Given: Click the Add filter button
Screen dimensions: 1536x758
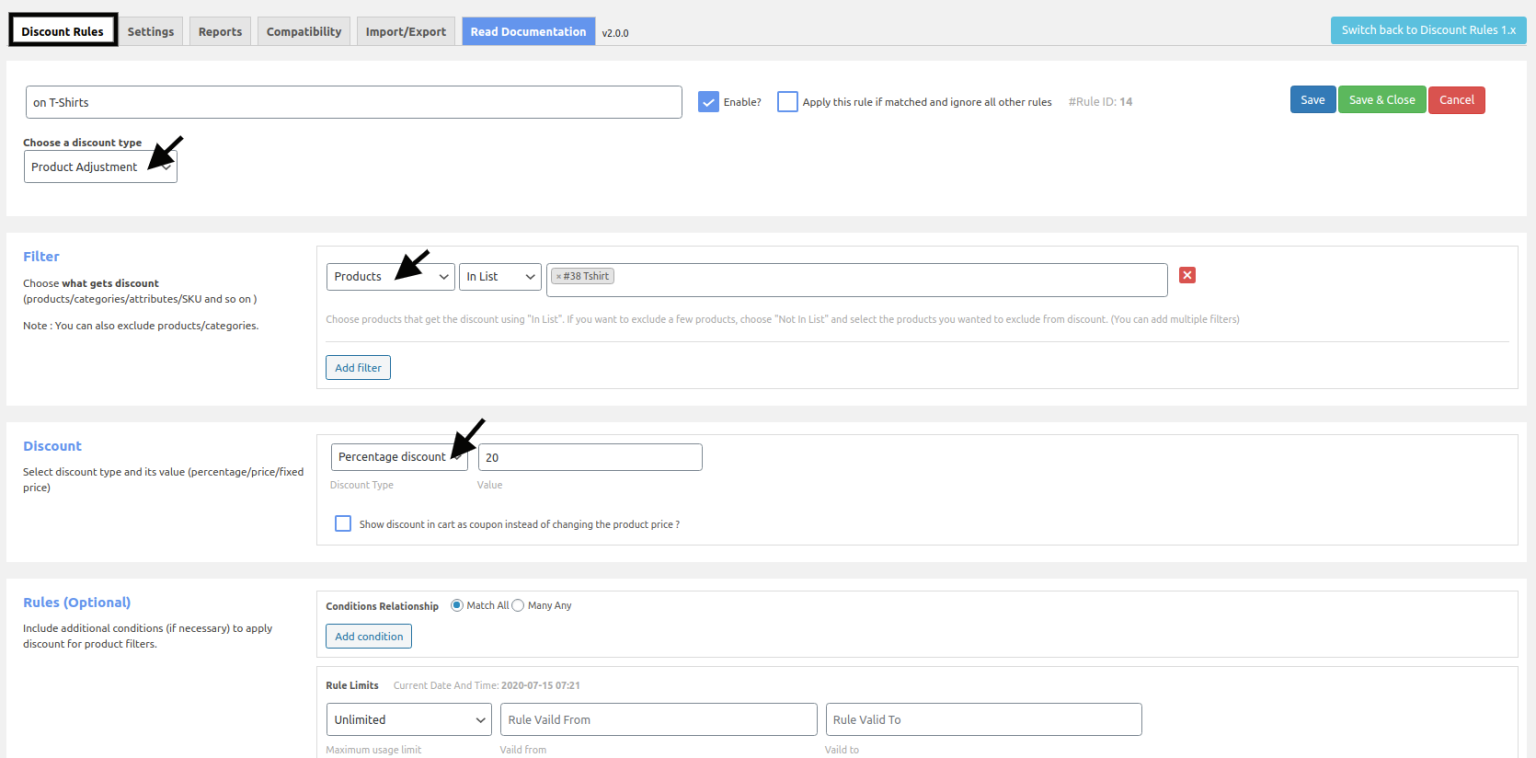Looking at the screenshot, I should pos(357,367).
